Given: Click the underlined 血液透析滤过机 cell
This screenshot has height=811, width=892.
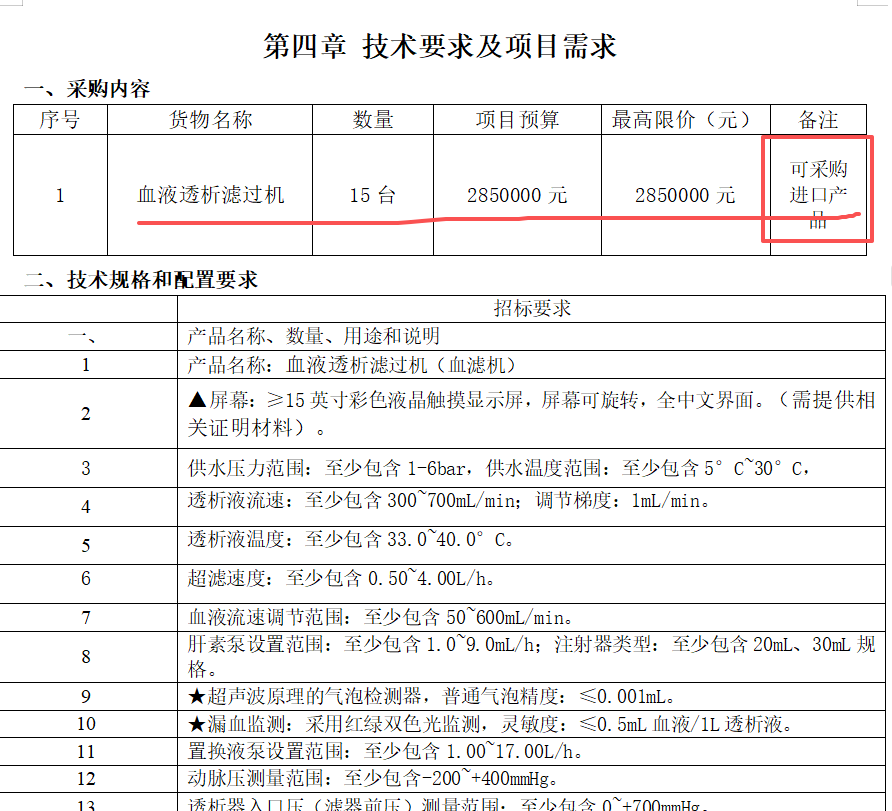Looking at the screenshot, I should click(x=210, y=195).
